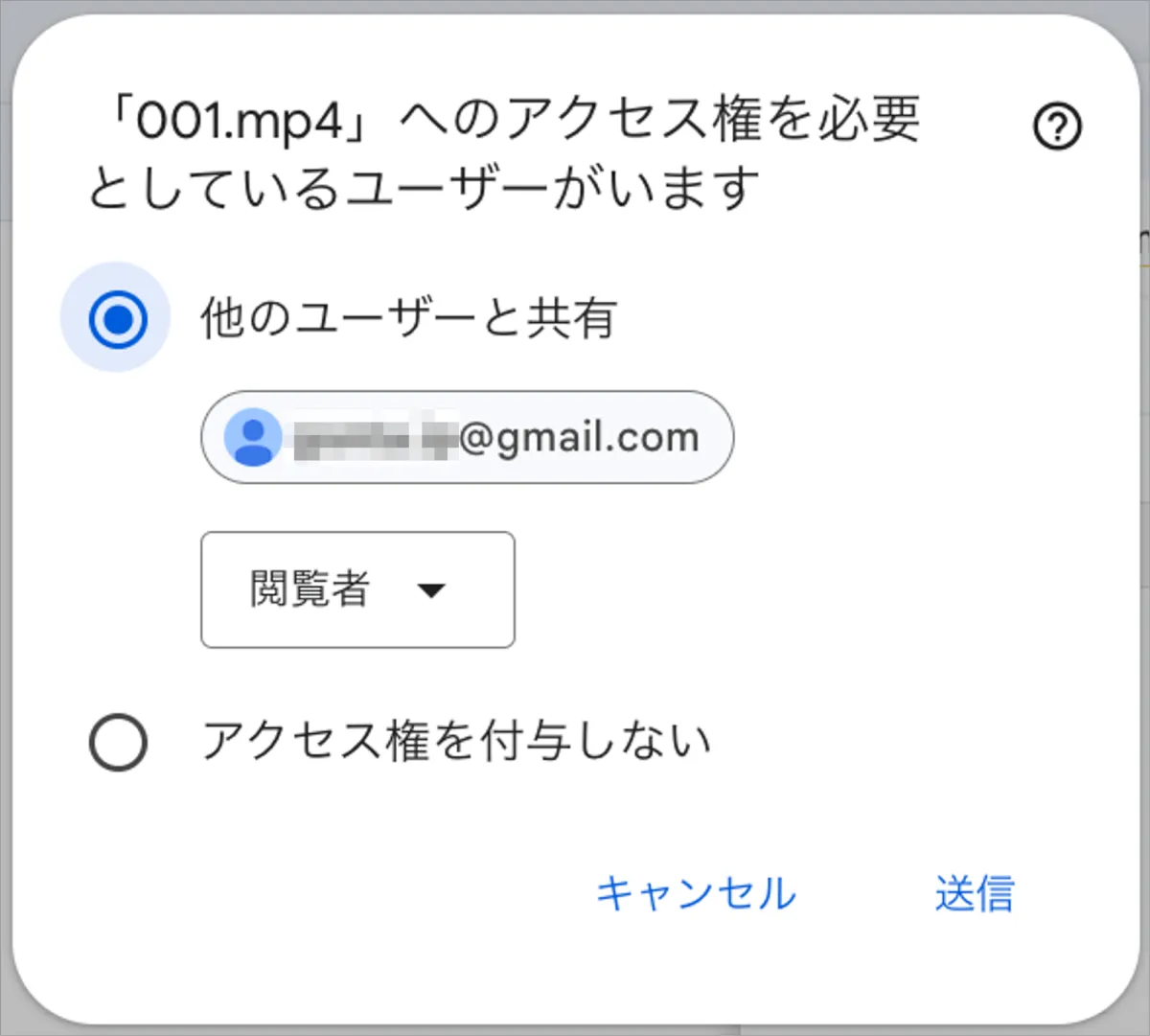Click the dropdown caret next to 閲覧者

[x=431, y=590]
